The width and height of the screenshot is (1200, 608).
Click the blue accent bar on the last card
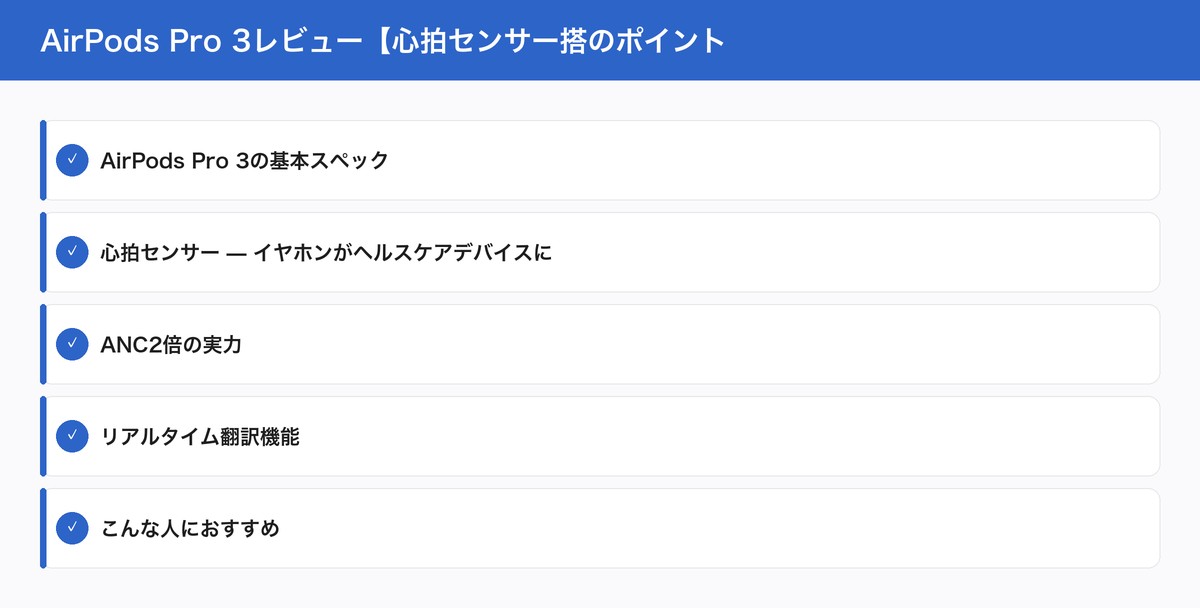coord(42,527)
